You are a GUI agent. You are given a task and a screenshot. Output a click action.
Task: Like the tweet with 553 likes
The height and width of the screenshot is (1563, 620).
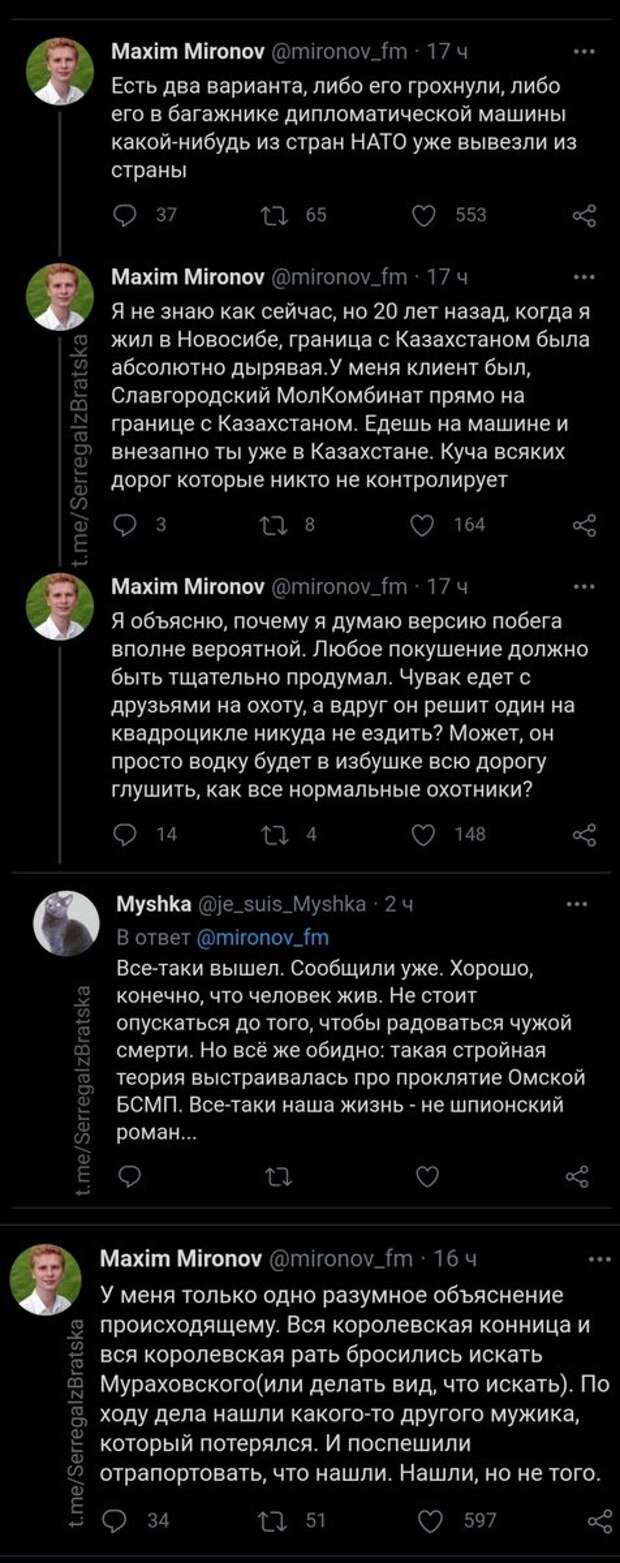(x=426, y=214)
